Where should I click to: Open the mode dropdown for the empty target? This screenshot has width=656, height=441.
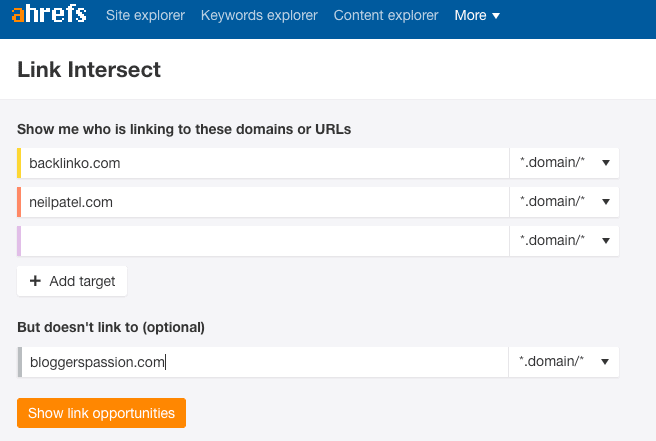564,241
